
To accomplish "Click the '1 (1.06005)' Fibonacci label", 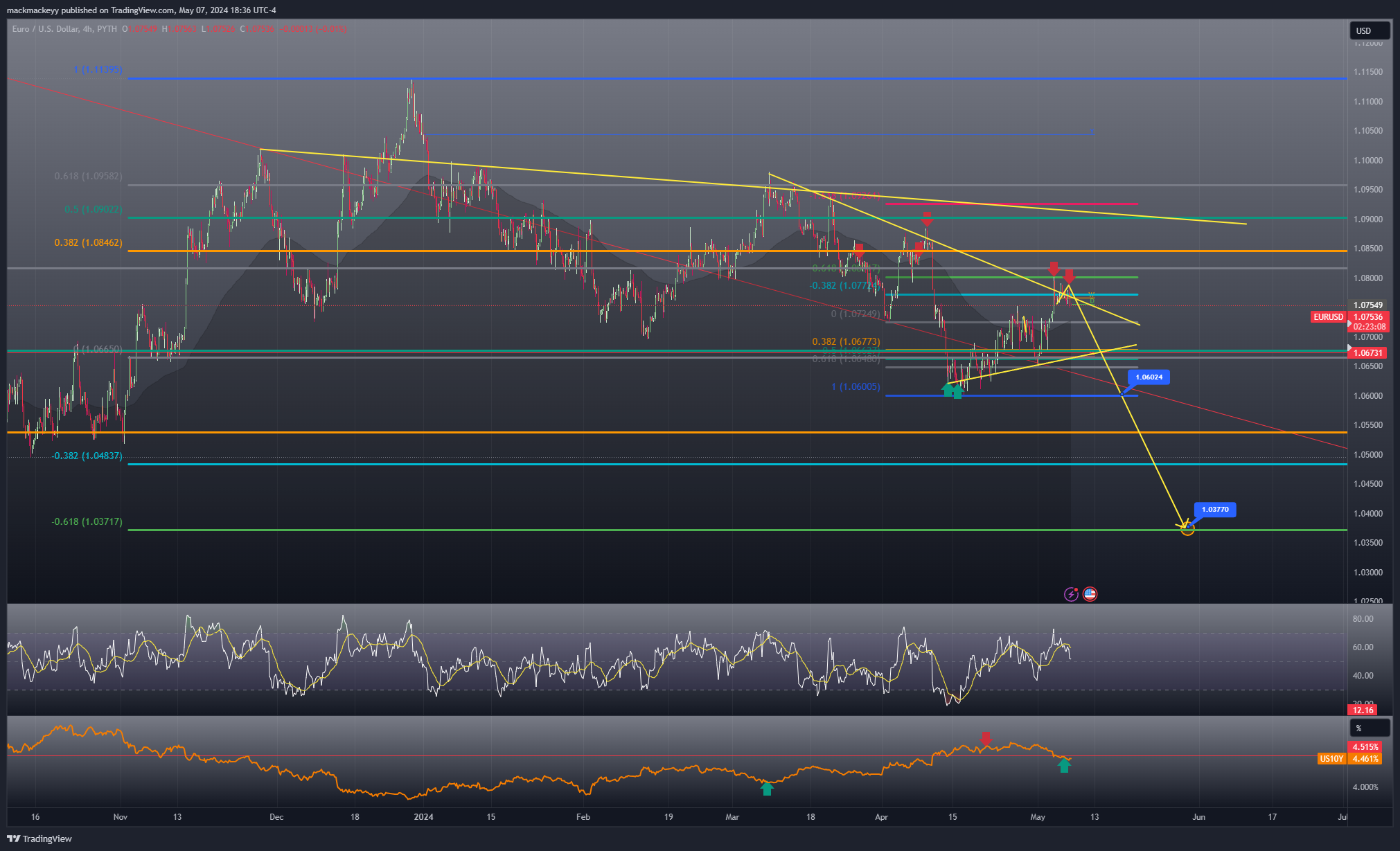I will point(856,387).
